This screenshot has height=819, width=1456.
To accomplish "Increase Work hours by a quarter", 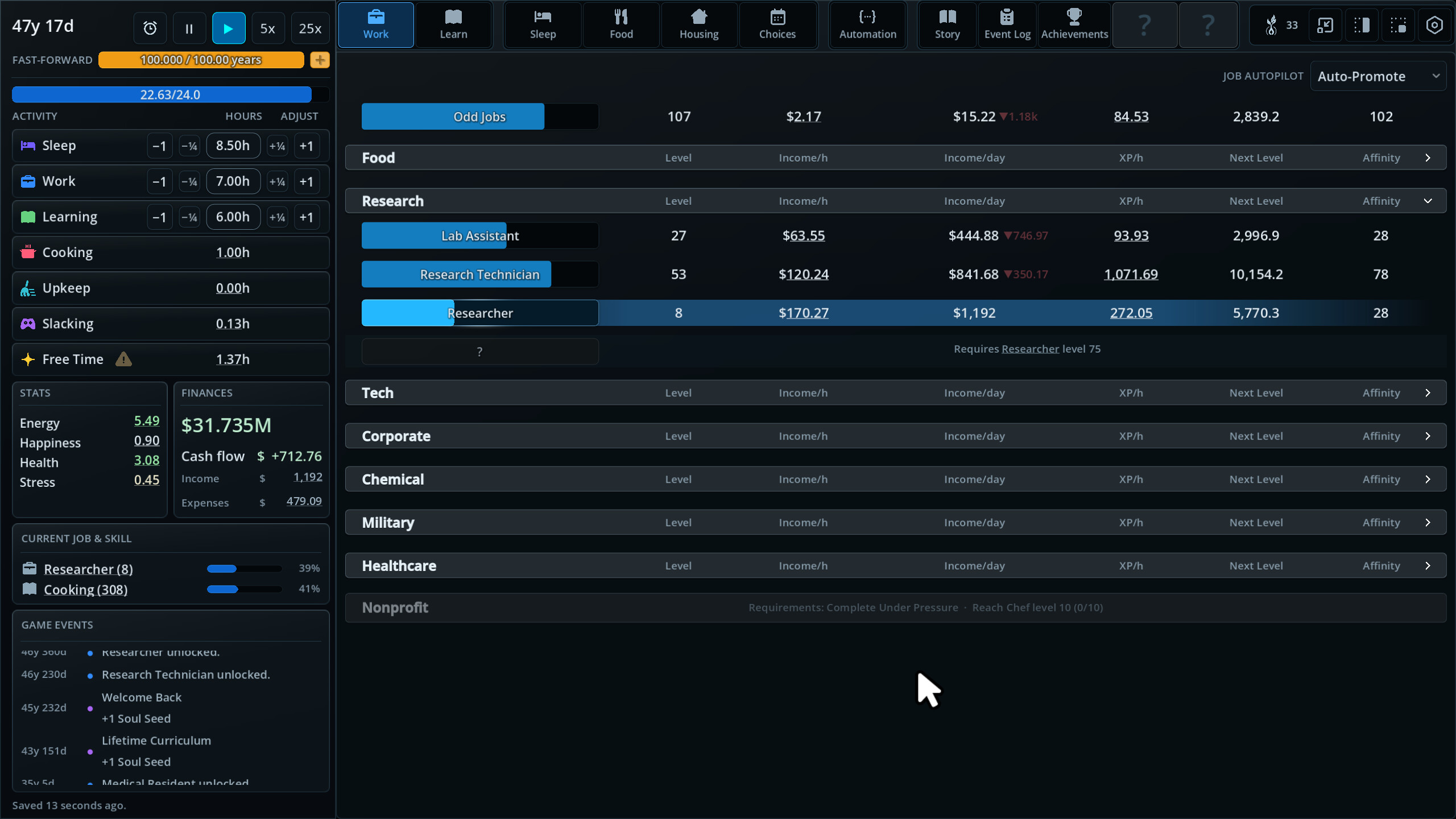I will pyautogui.click(x=277, y=181).
